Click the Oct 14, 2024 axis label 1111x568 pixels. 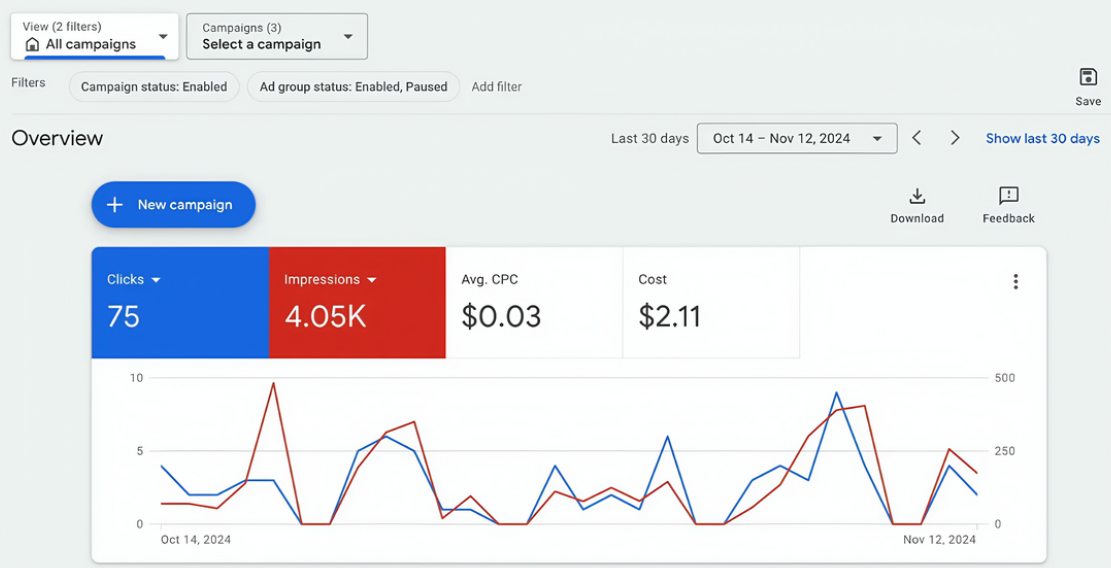(196, 540)
